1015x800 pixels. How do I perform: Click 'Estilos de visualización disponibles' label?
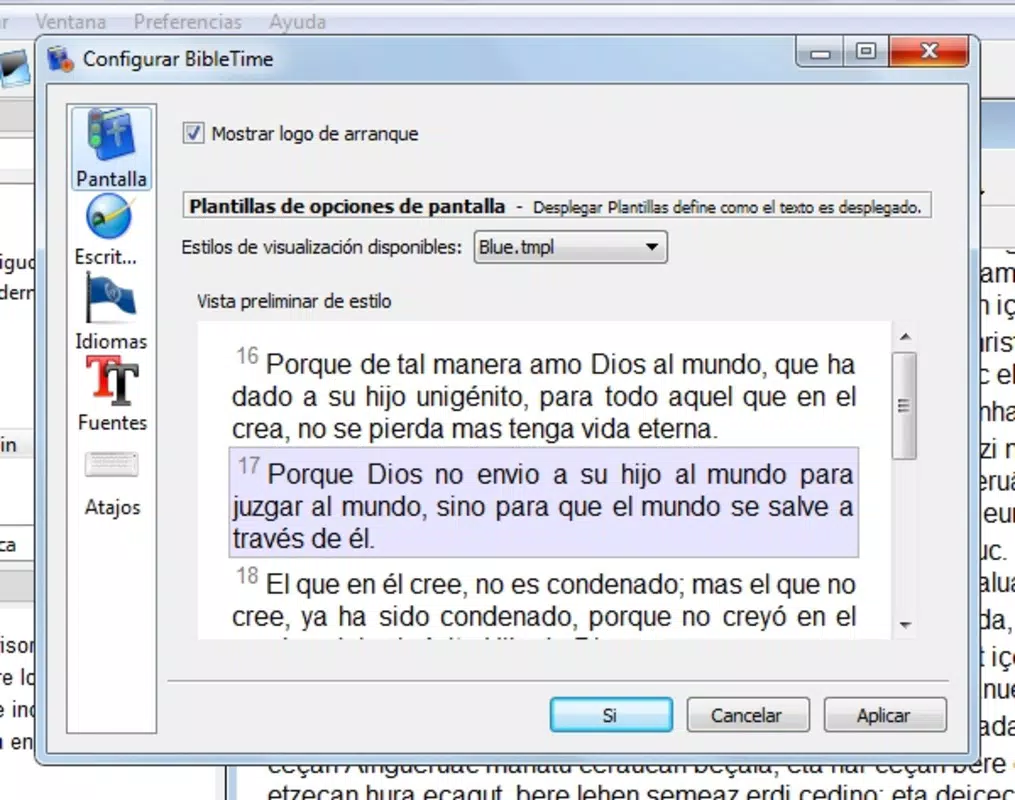click(x=322, y=247)
